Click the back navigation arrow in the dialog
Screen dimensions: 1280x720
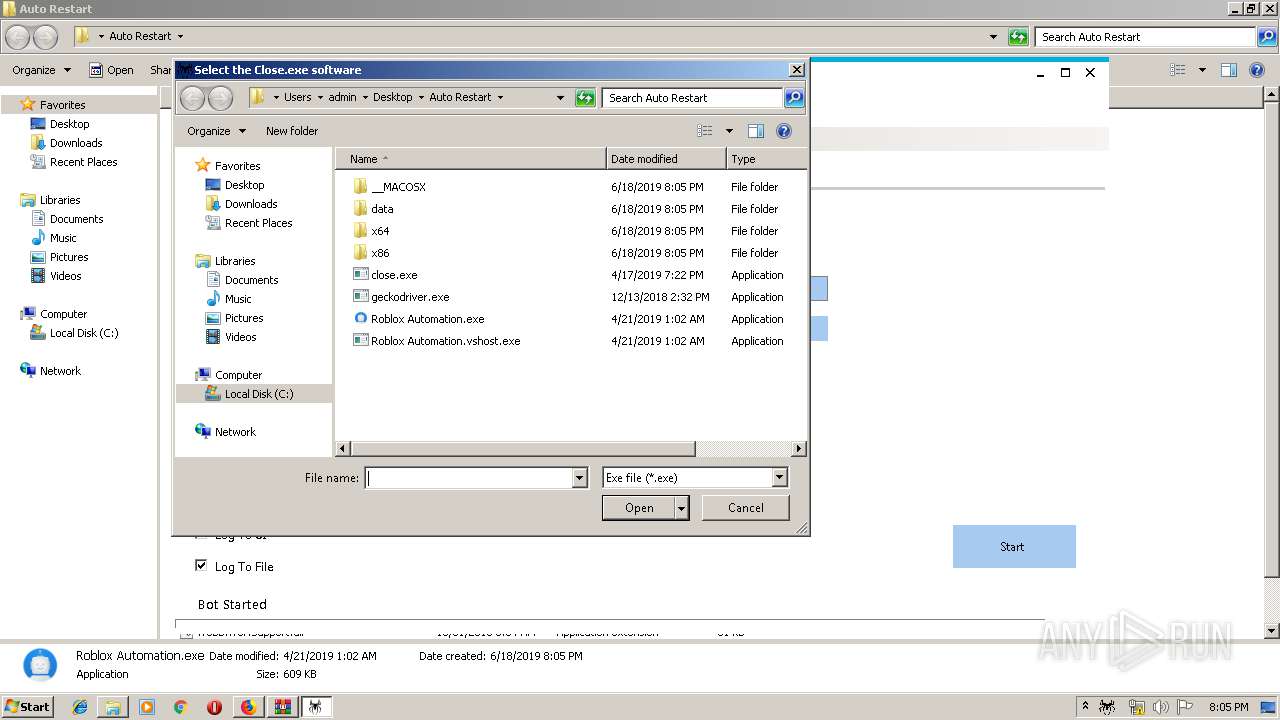(x=192, y=97)
